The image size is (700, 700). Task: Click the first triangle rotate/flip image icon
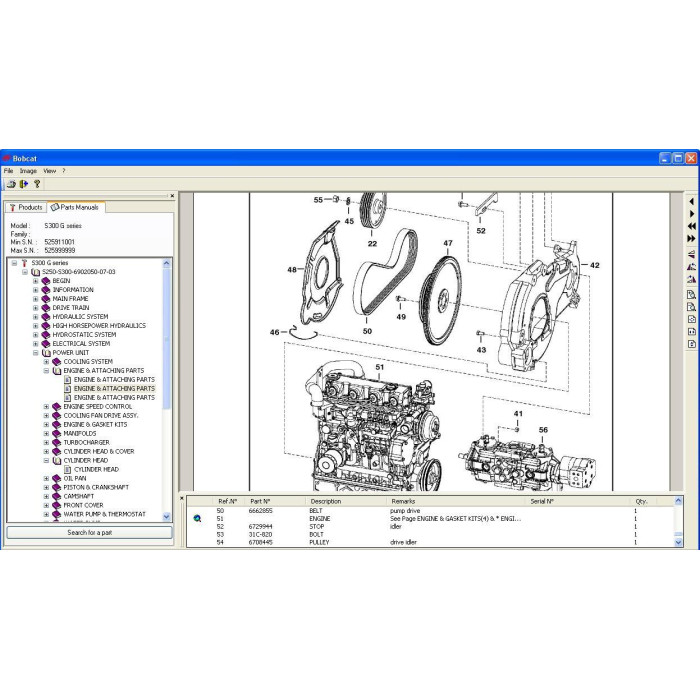tap(692, 254)
